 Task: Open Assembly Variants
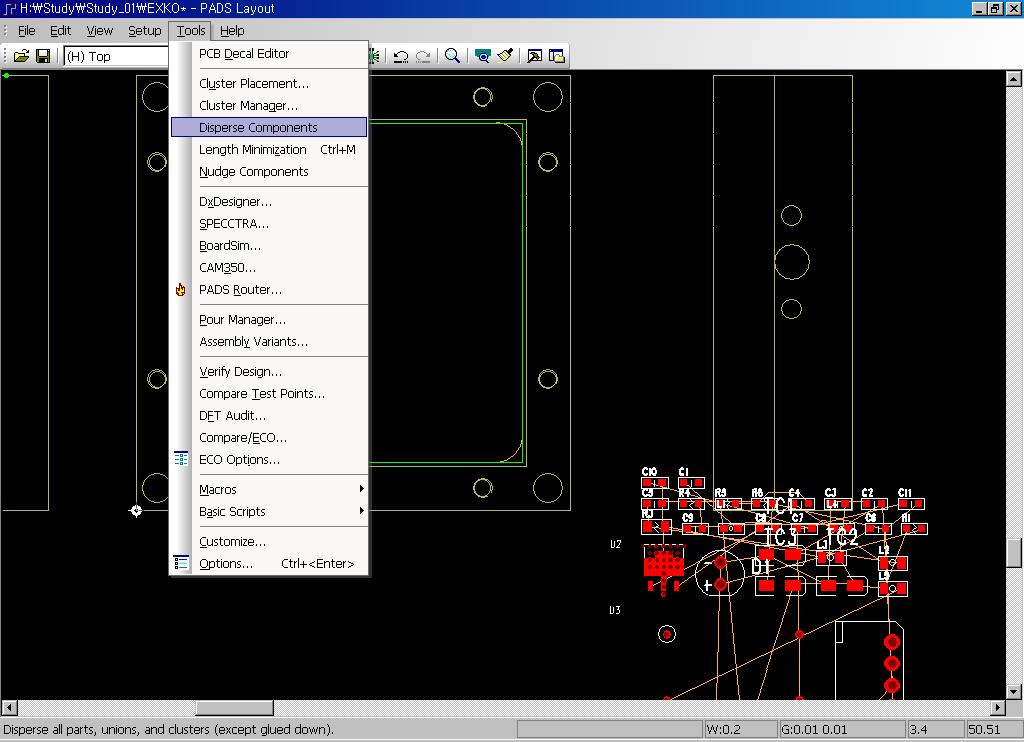tap(269, 342)
